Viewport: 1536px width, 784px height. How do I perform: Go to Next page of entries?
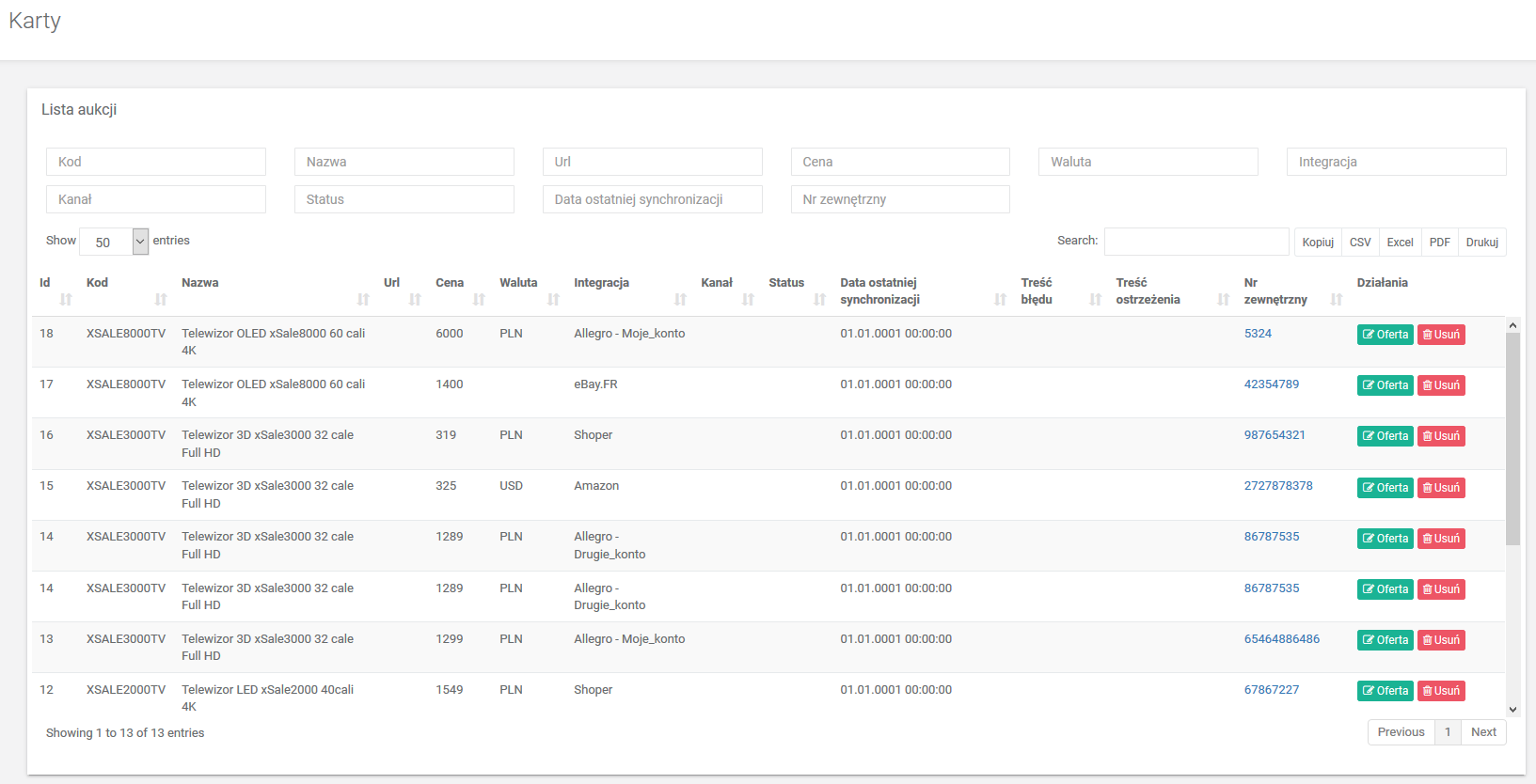coord(1483,732)
